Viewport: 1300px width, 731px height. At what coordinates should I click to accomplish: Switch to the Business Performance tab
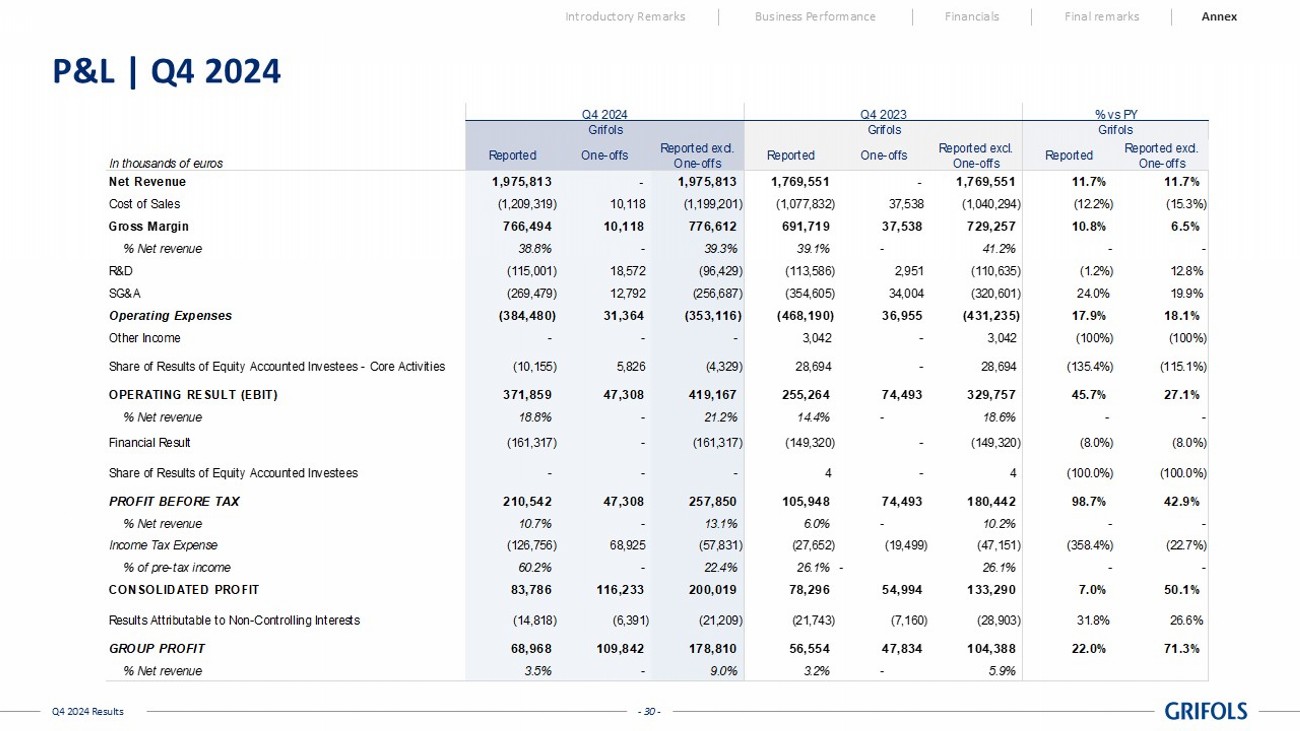(815, 16)
